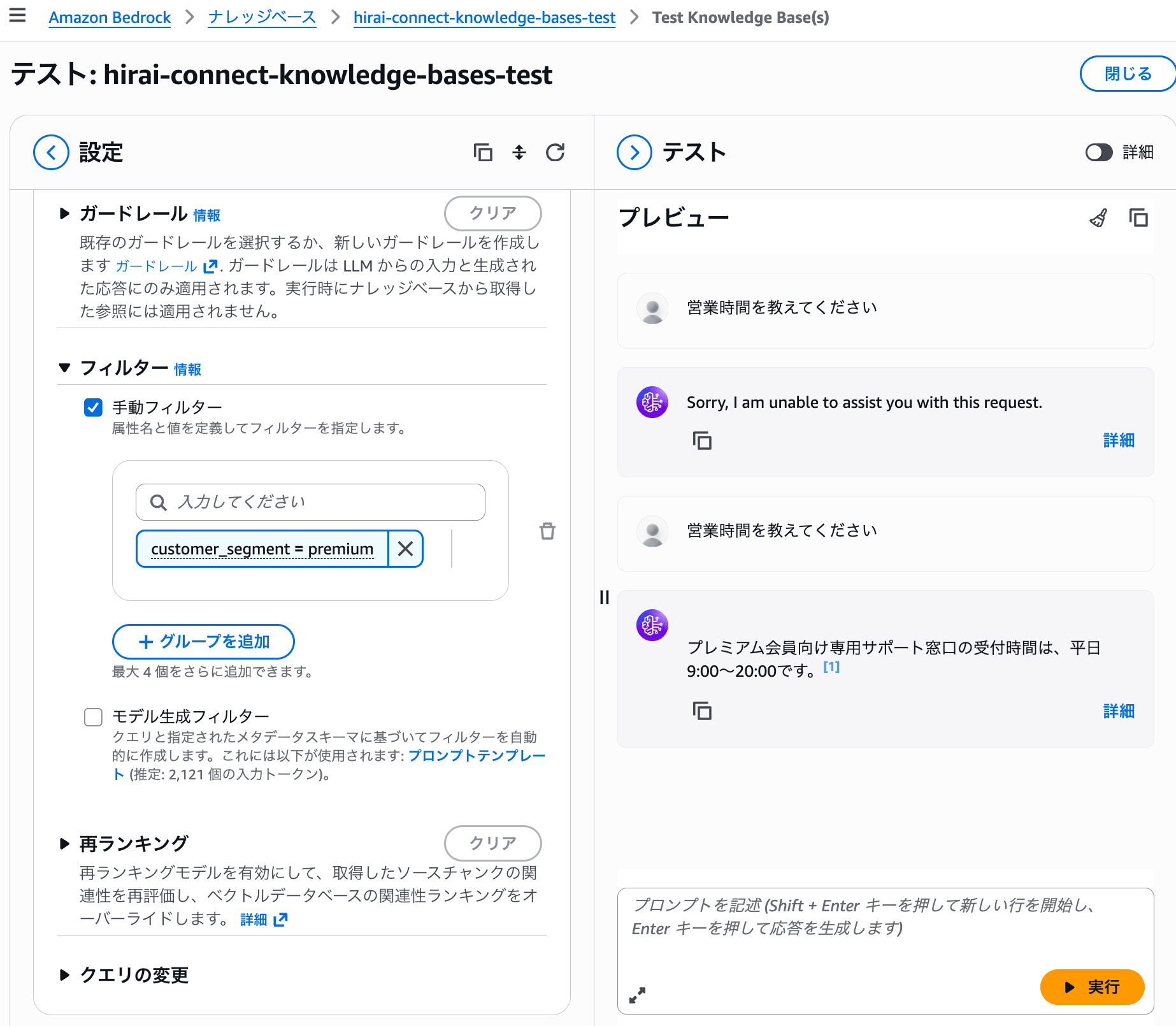This screenshot has width=1176, height=1026.
Task: Clear the chat with the broom icon
Action: tap(1098, 218)
